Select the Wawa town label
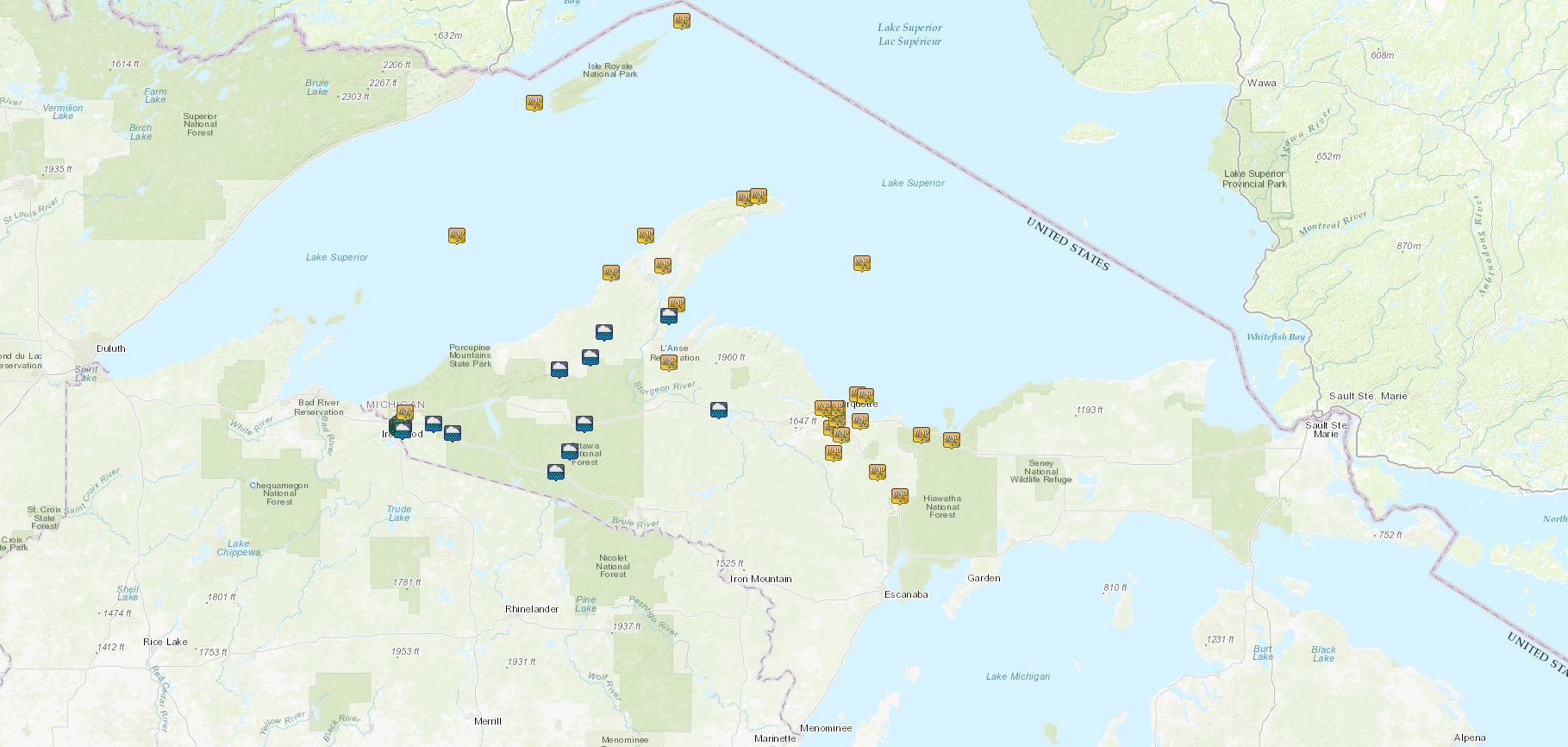This screenshot has width=1568, height=747. tap(1262, 83)
